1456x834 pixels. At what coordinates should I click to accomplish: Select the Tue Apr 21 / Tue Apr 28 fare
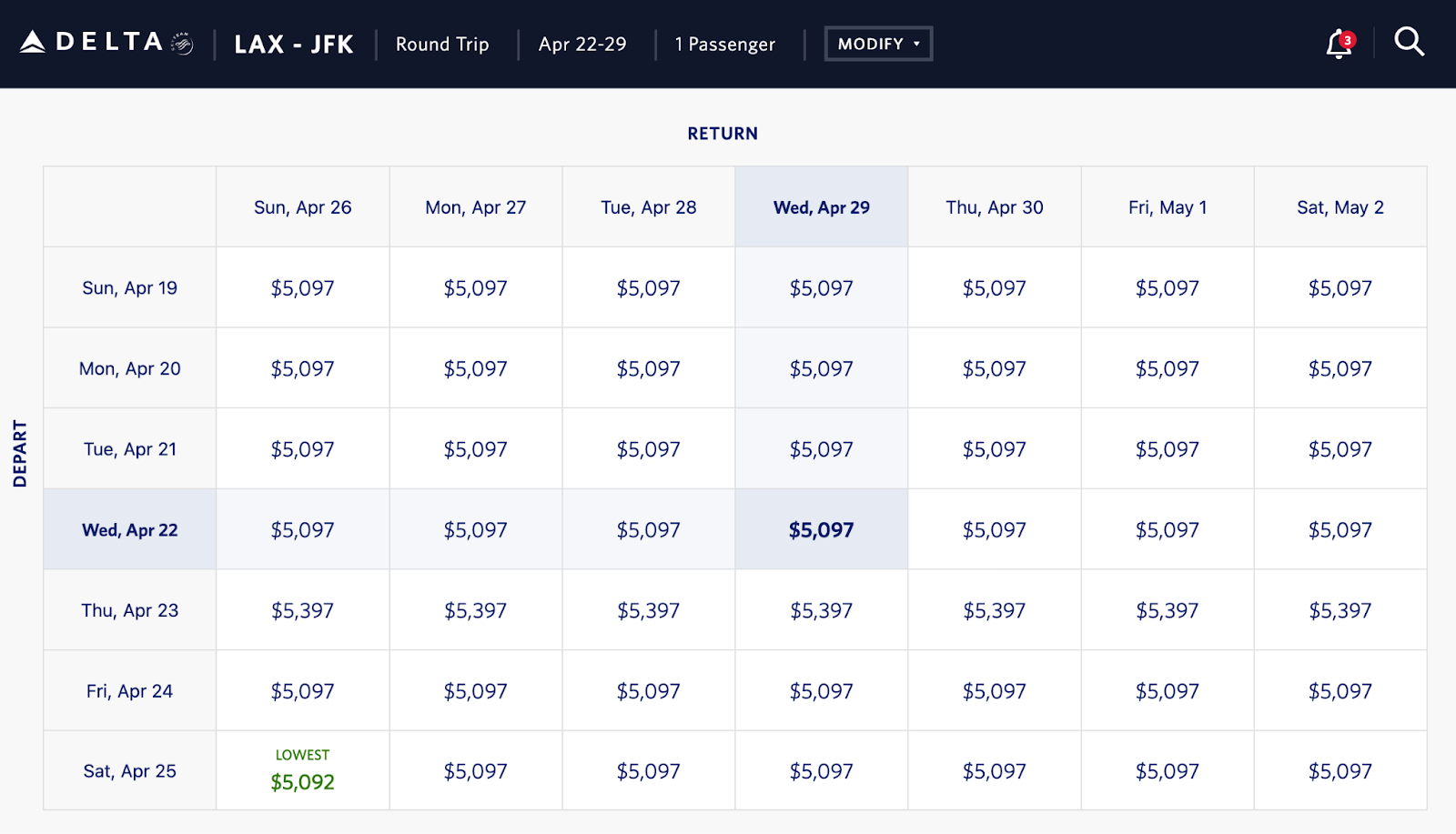click(648, 449)
